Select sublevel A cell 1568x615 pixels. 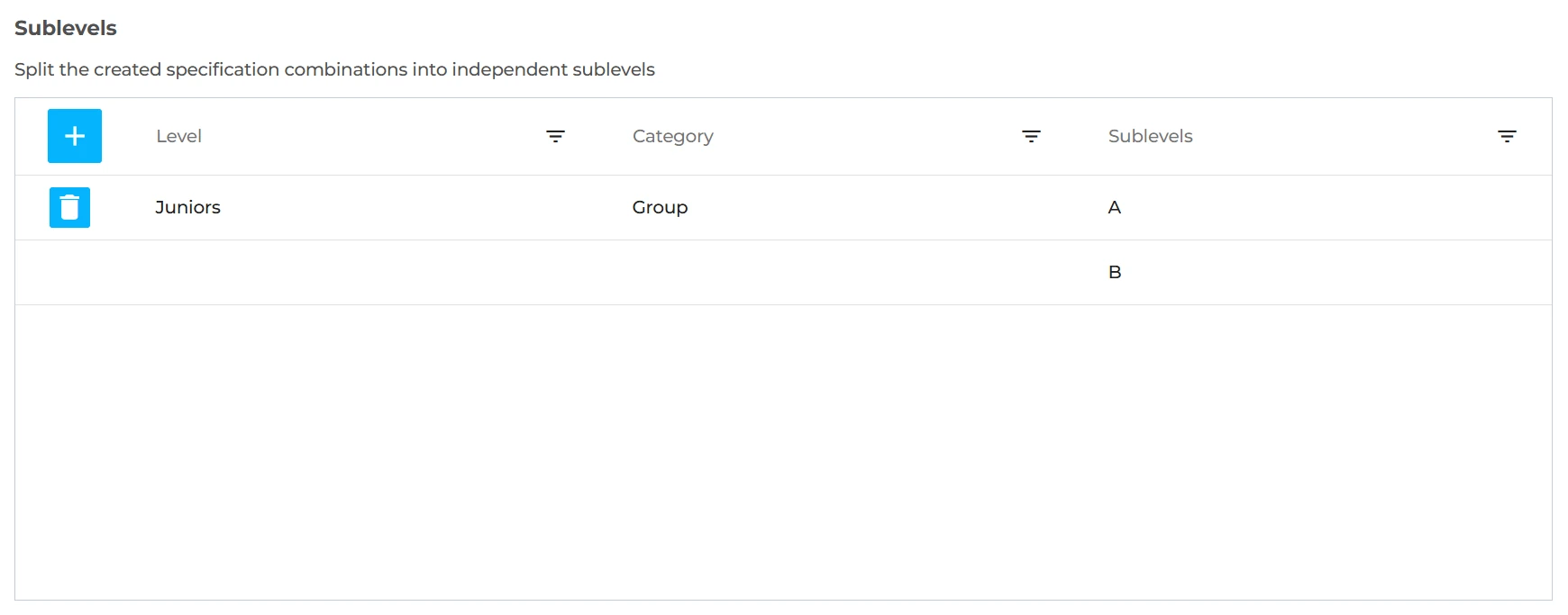pyautogui.click(x=1115, y=207)
